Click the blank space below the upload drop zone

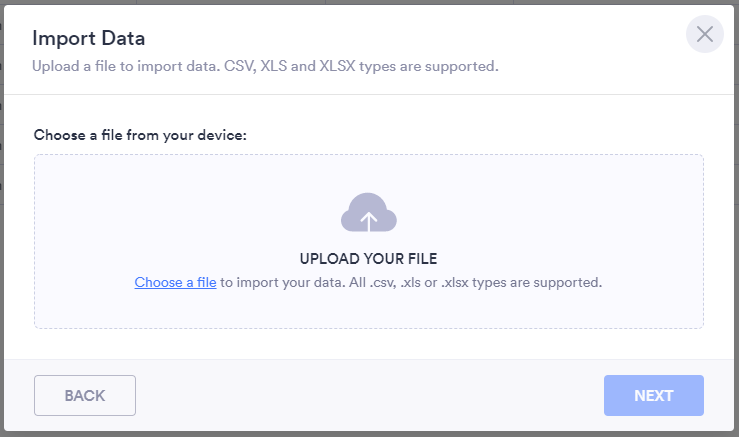(369, 344)
